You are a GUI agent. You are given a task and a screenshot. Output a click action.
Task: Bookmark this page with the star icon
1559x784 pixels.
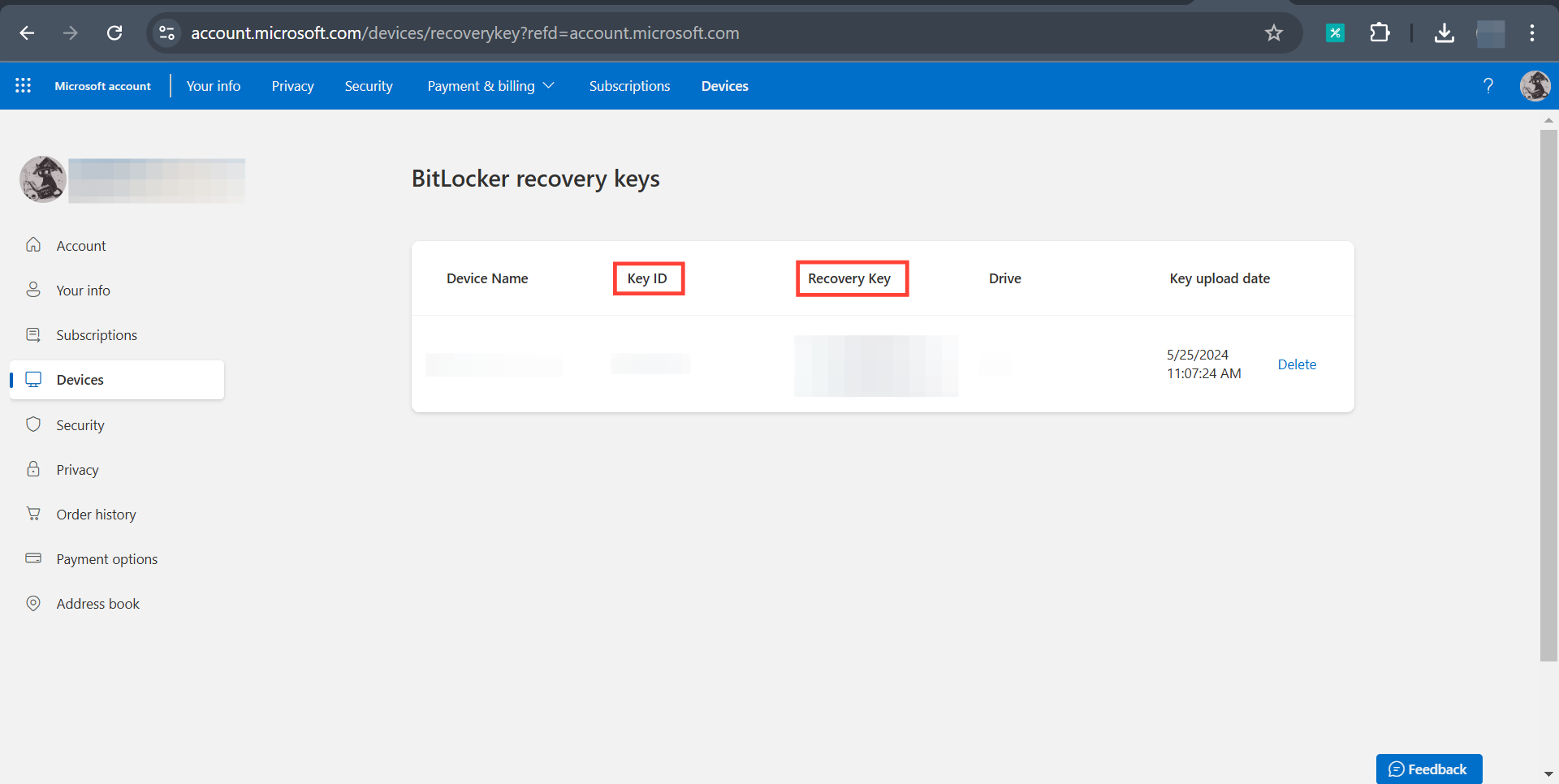click(1274, 32)
